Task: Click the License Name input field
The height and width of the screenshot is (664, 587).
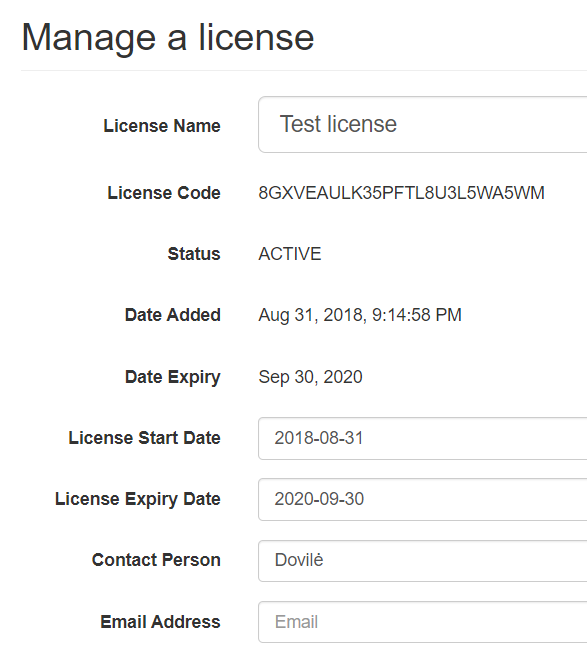Action: click(423, 124)
